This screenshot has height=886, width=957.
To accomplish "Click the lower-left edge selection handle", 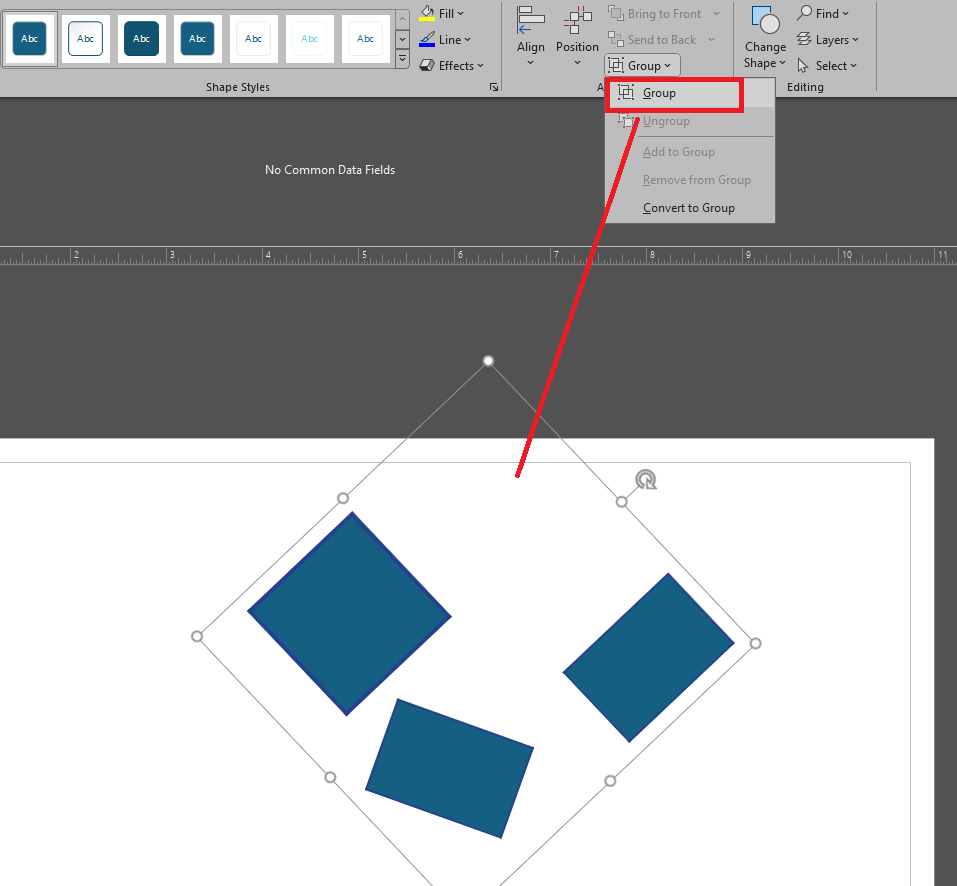I will (330, 777).
